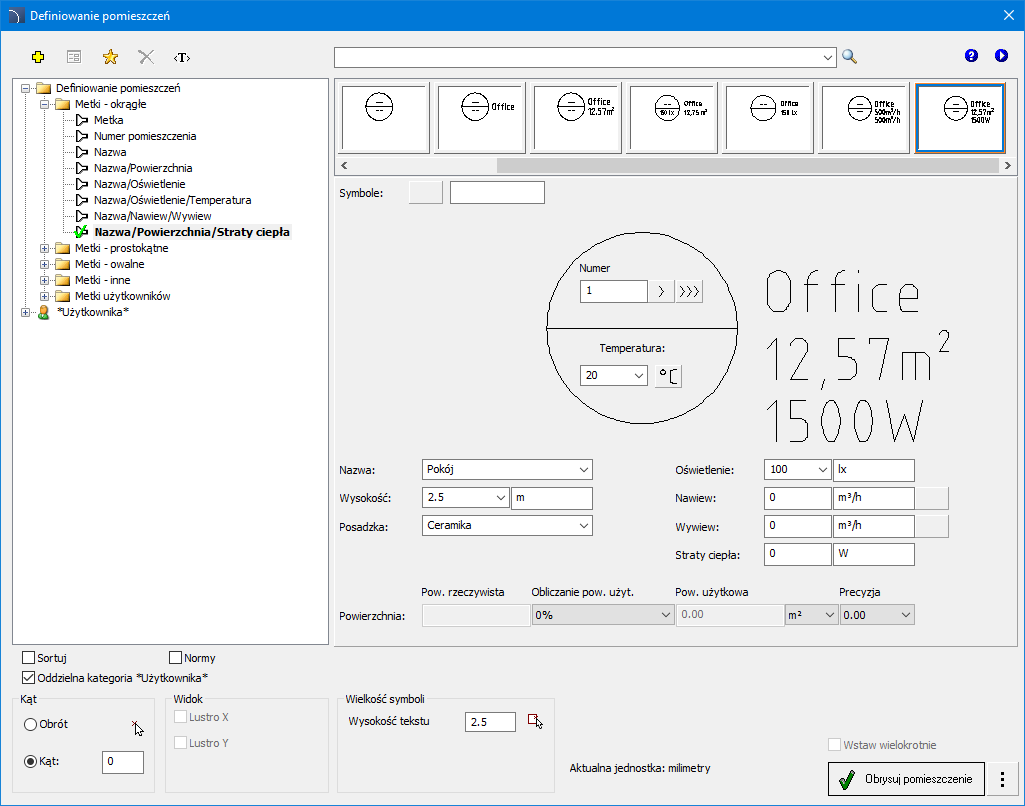Click the text style T icon

tap(181, 57)
